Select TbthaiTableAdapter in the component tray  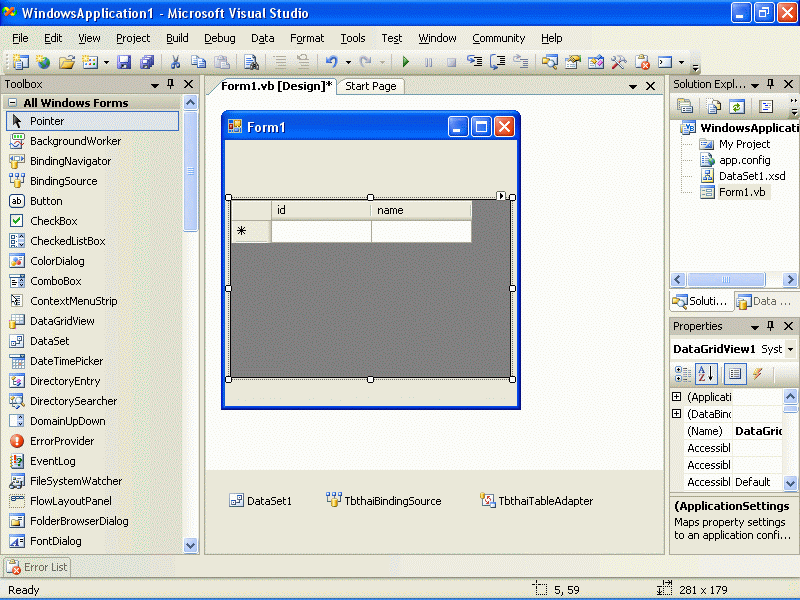[x=536, y=501]
